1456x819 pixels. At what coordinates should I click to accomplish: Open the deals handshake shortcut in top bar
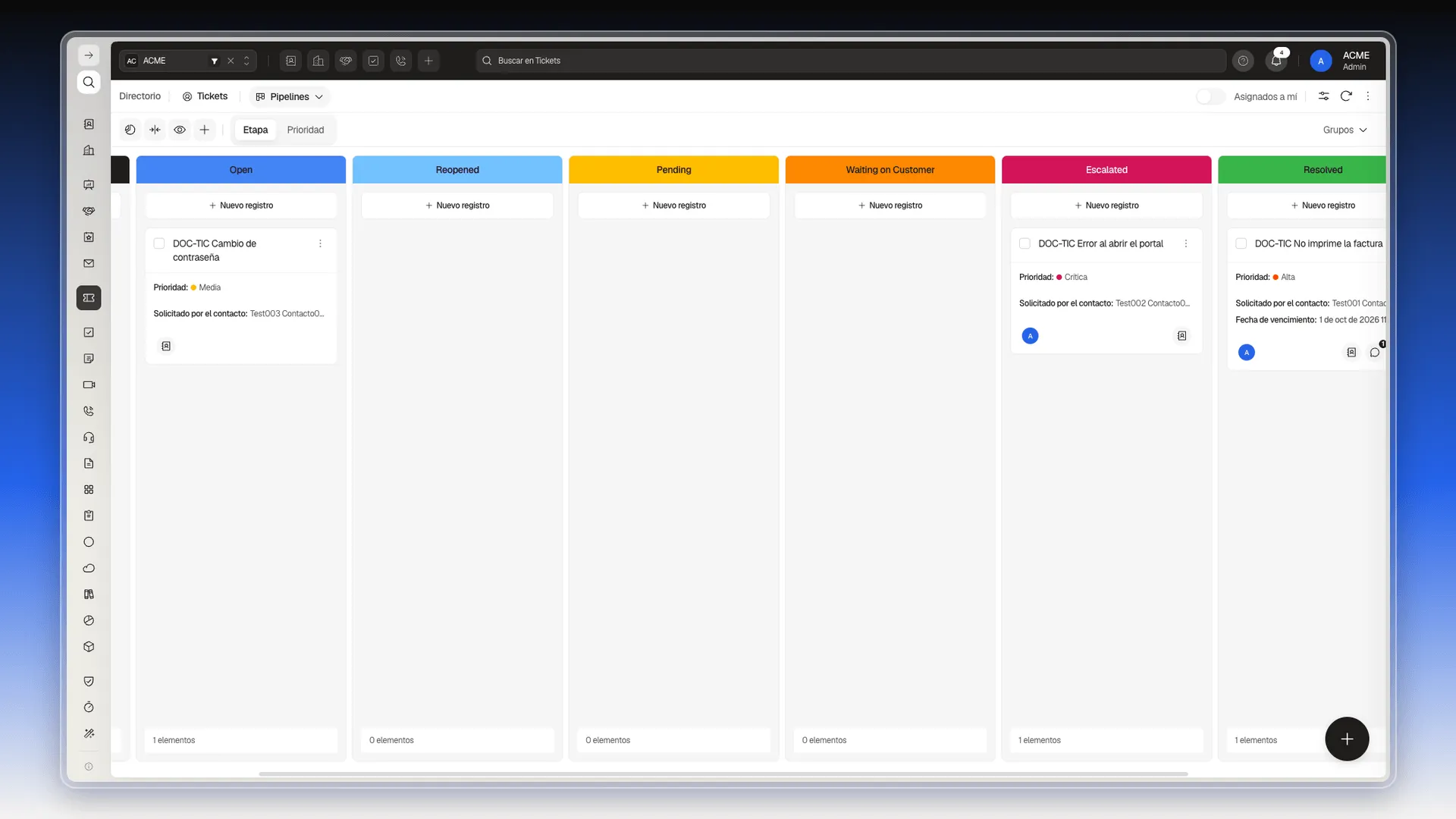(x=346, y=61)
